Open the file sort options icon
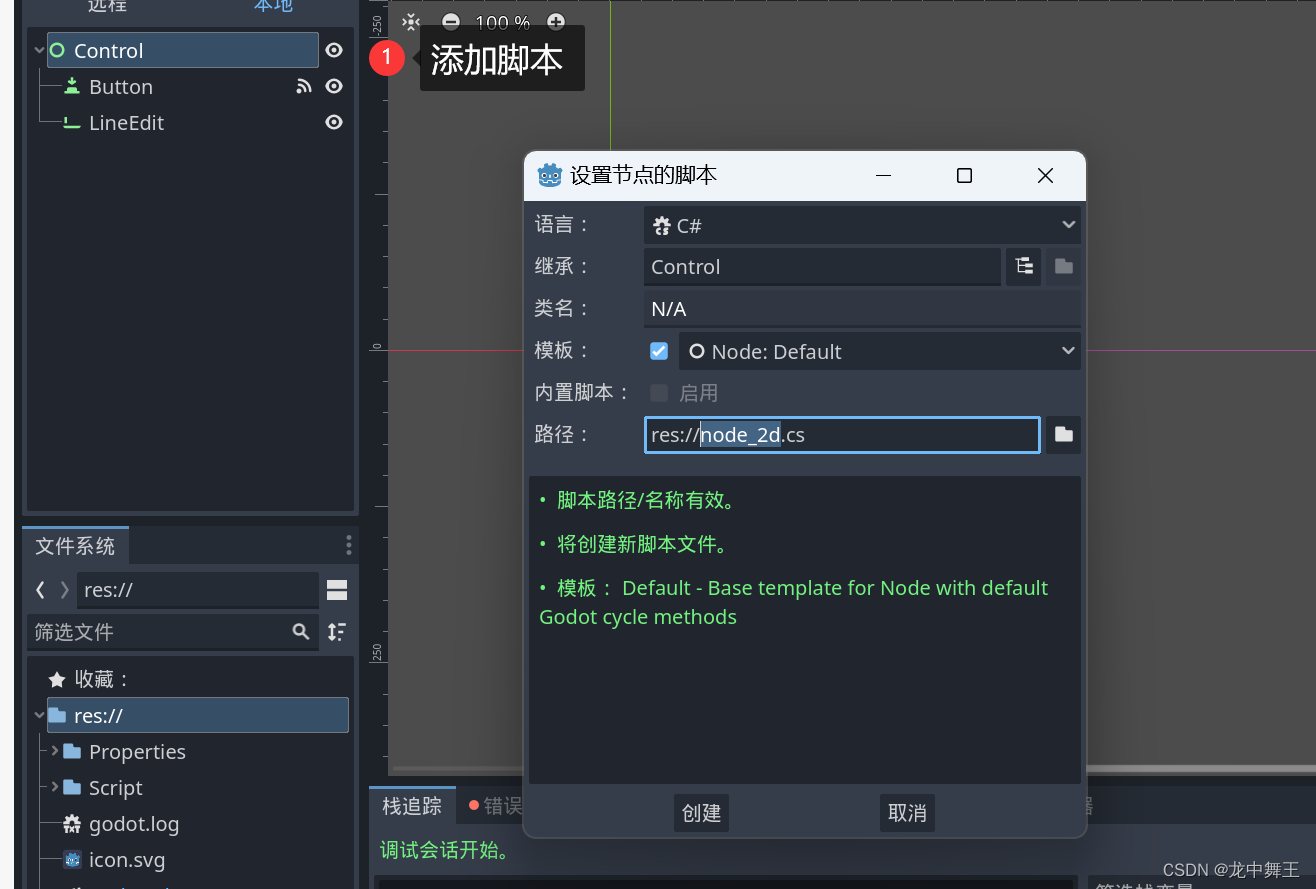1316x889 pixels. [337, 632]
